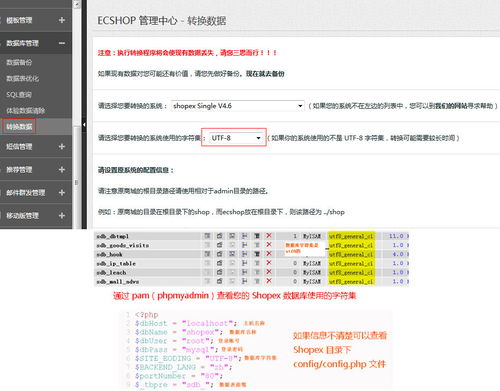Click red Drop icon for sdb_goods_visits
Screen dimensions: 500x391
(269, 245)
